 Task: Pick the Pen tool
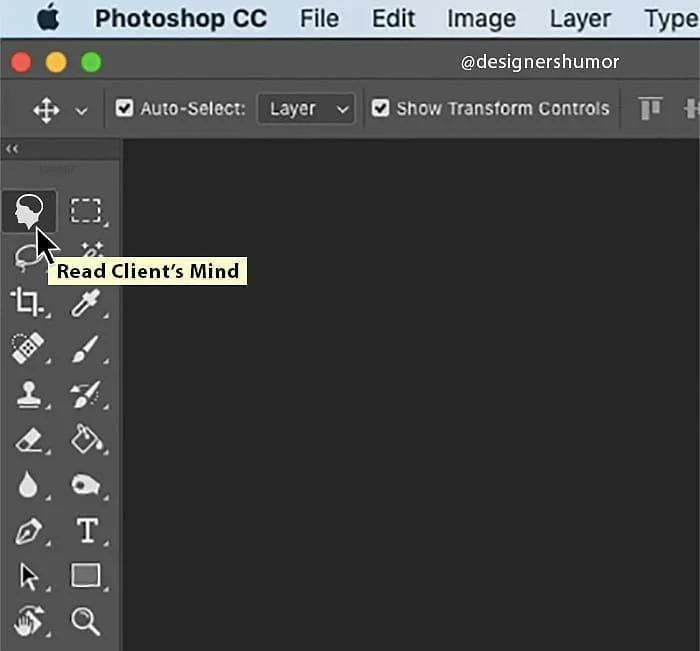click(28, 531)
